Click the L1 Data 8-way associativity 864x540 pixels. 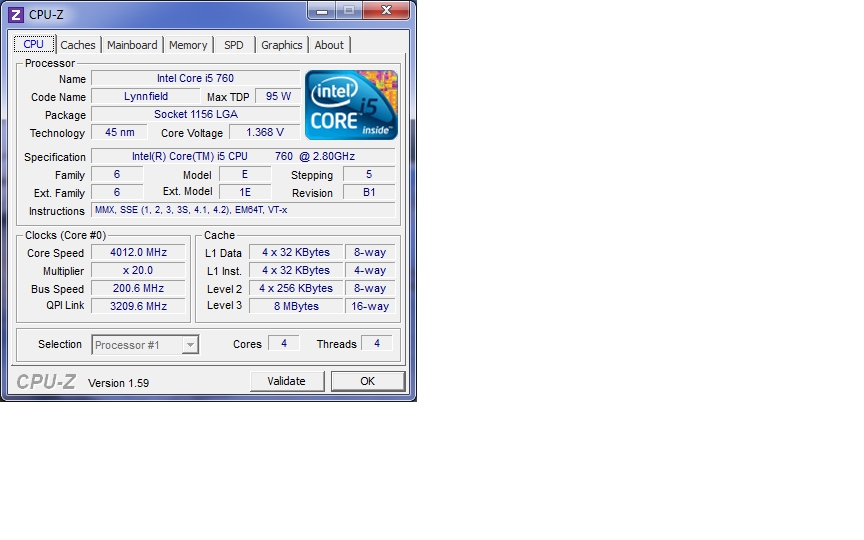click(370, 252)
